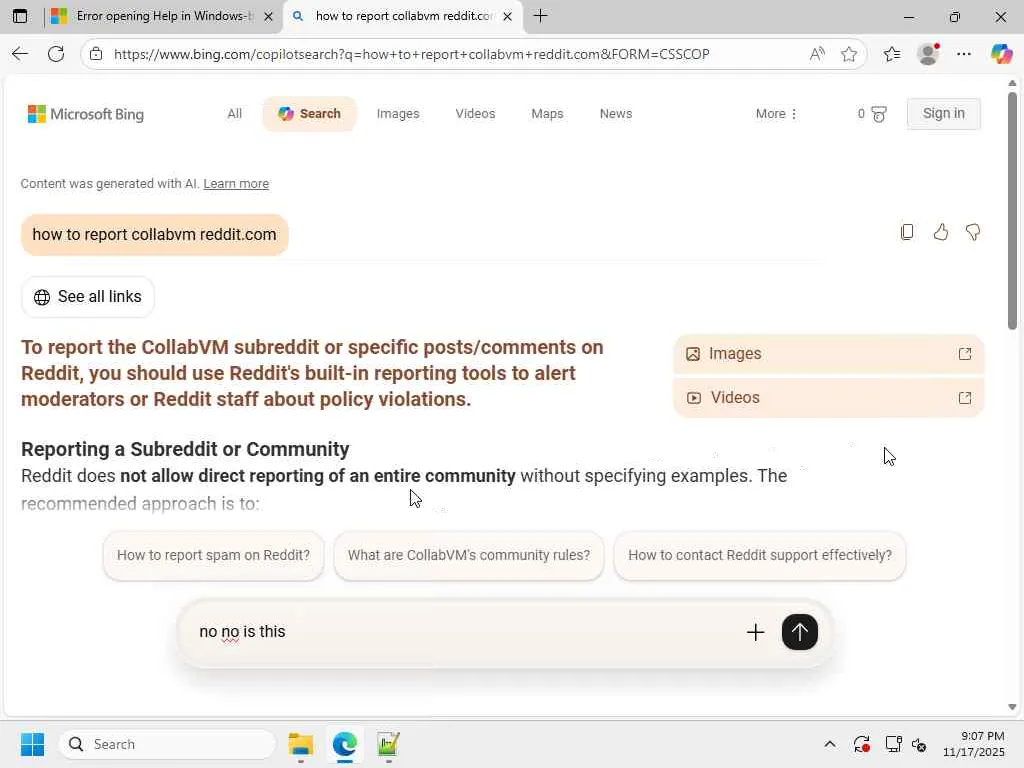
Task: Open the Images side panel card
Action: (x=828, y=354)
